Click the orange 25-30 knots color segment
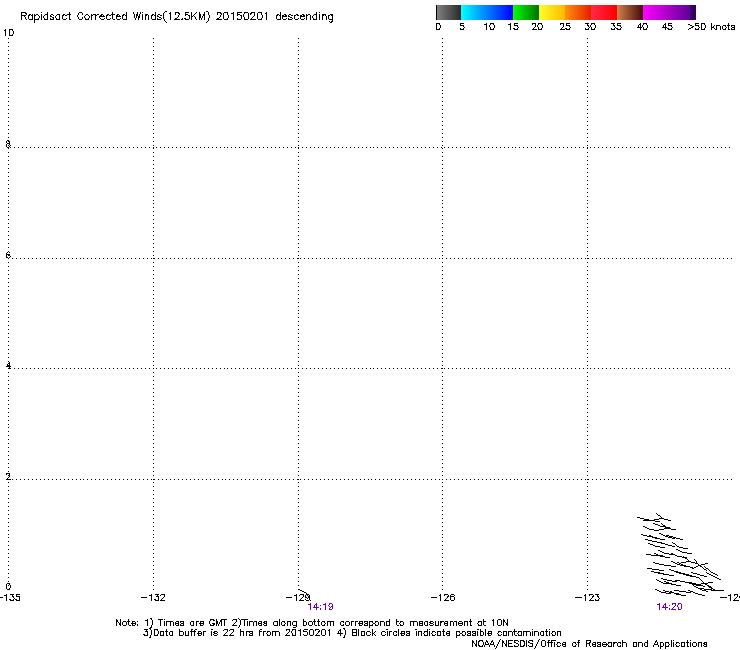The width and height of the screenshot is (740, 650). coord(578,12)
